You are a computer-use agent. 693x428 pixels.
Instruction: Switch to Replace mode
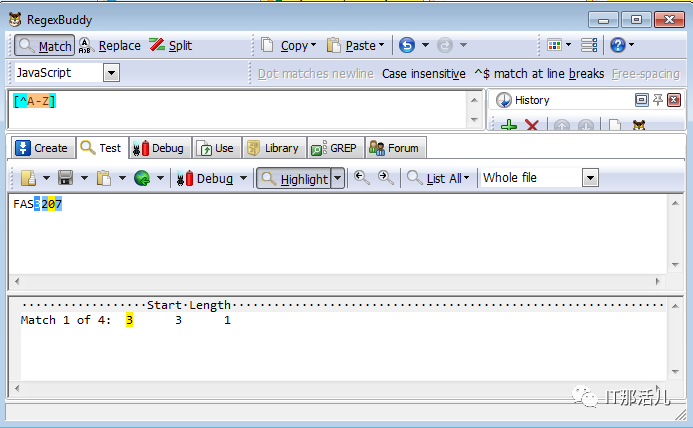coord(110,46)
